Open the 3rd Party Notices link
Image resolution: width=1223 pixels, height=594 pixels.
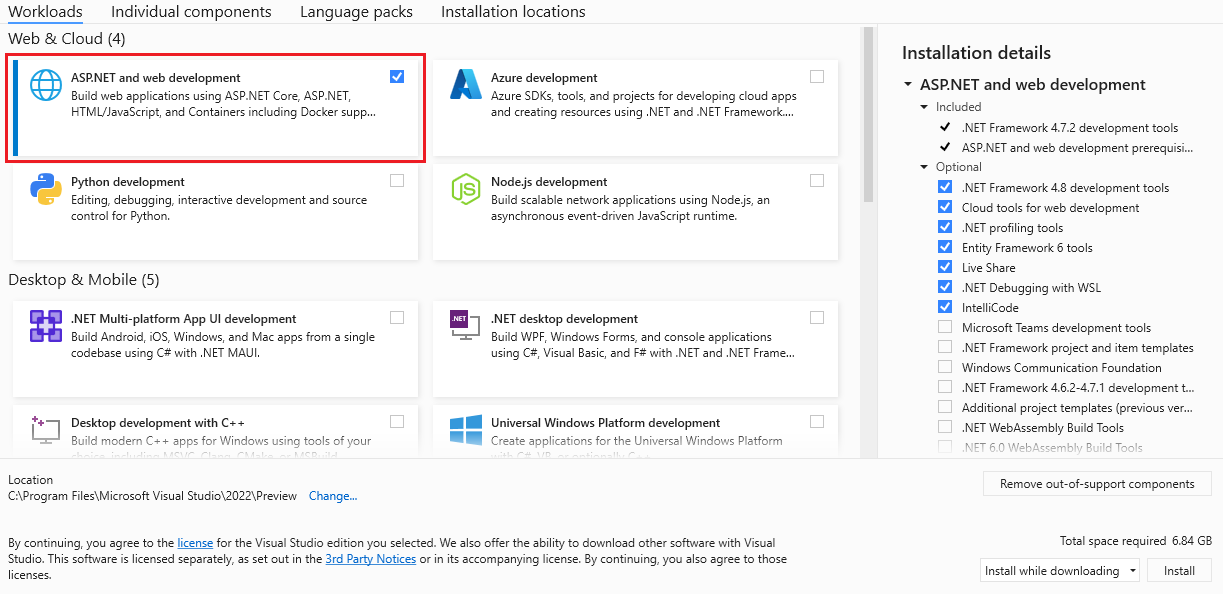point(371,559)
